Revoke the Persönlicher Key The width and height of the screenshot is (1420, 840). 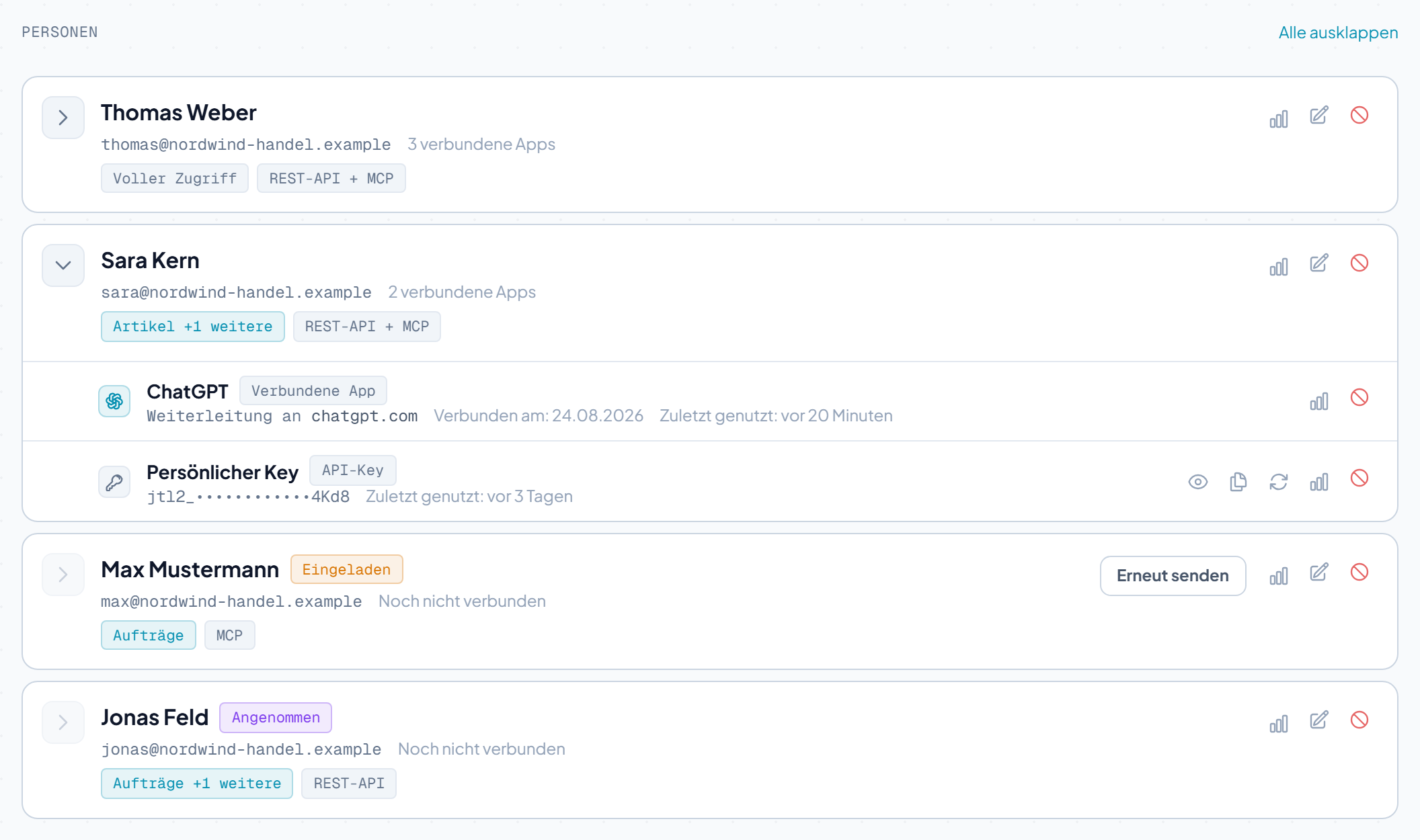[1359, 478]
